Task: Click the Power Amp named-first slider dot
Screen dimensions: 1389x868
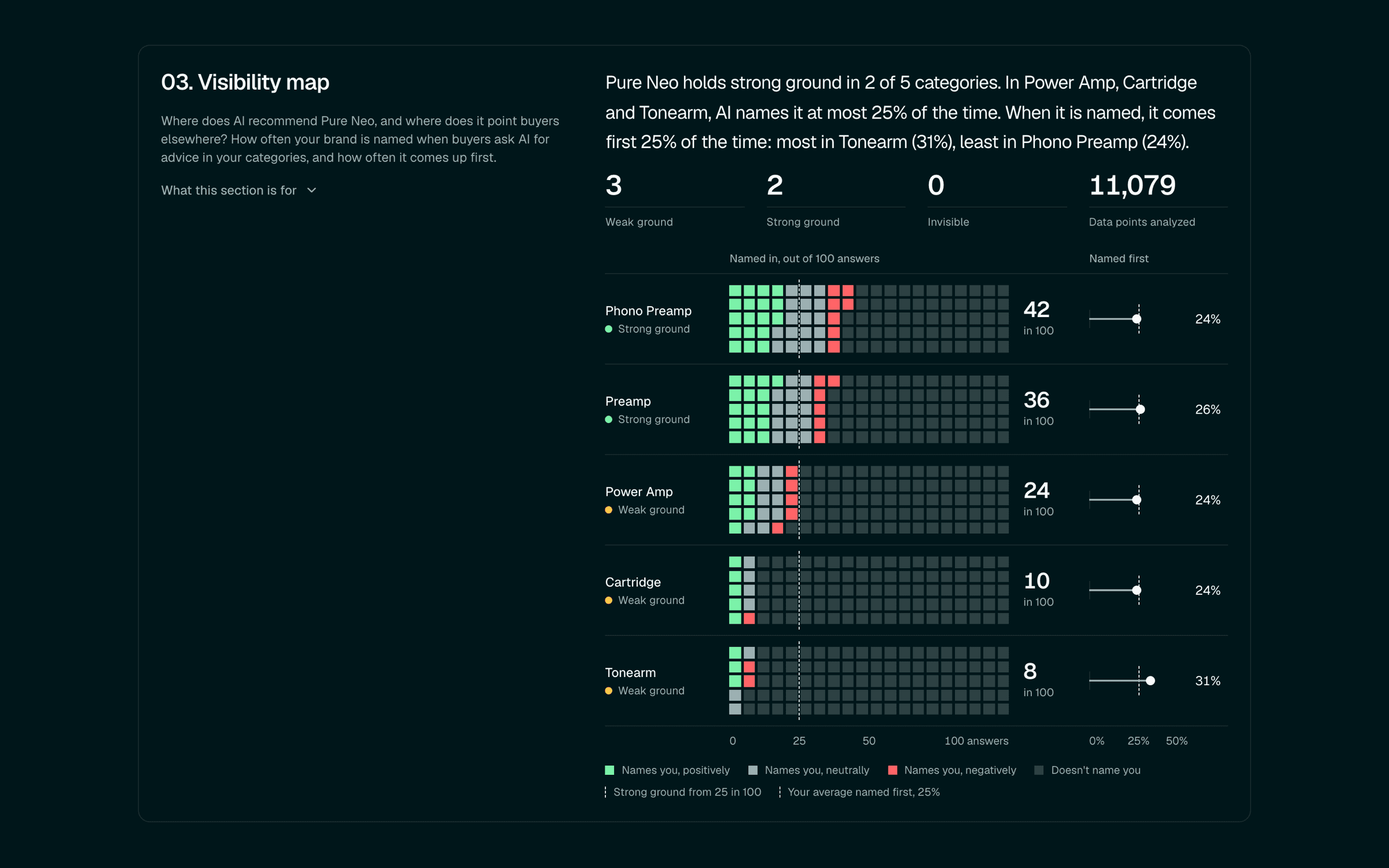Action: click(1137, 500)
